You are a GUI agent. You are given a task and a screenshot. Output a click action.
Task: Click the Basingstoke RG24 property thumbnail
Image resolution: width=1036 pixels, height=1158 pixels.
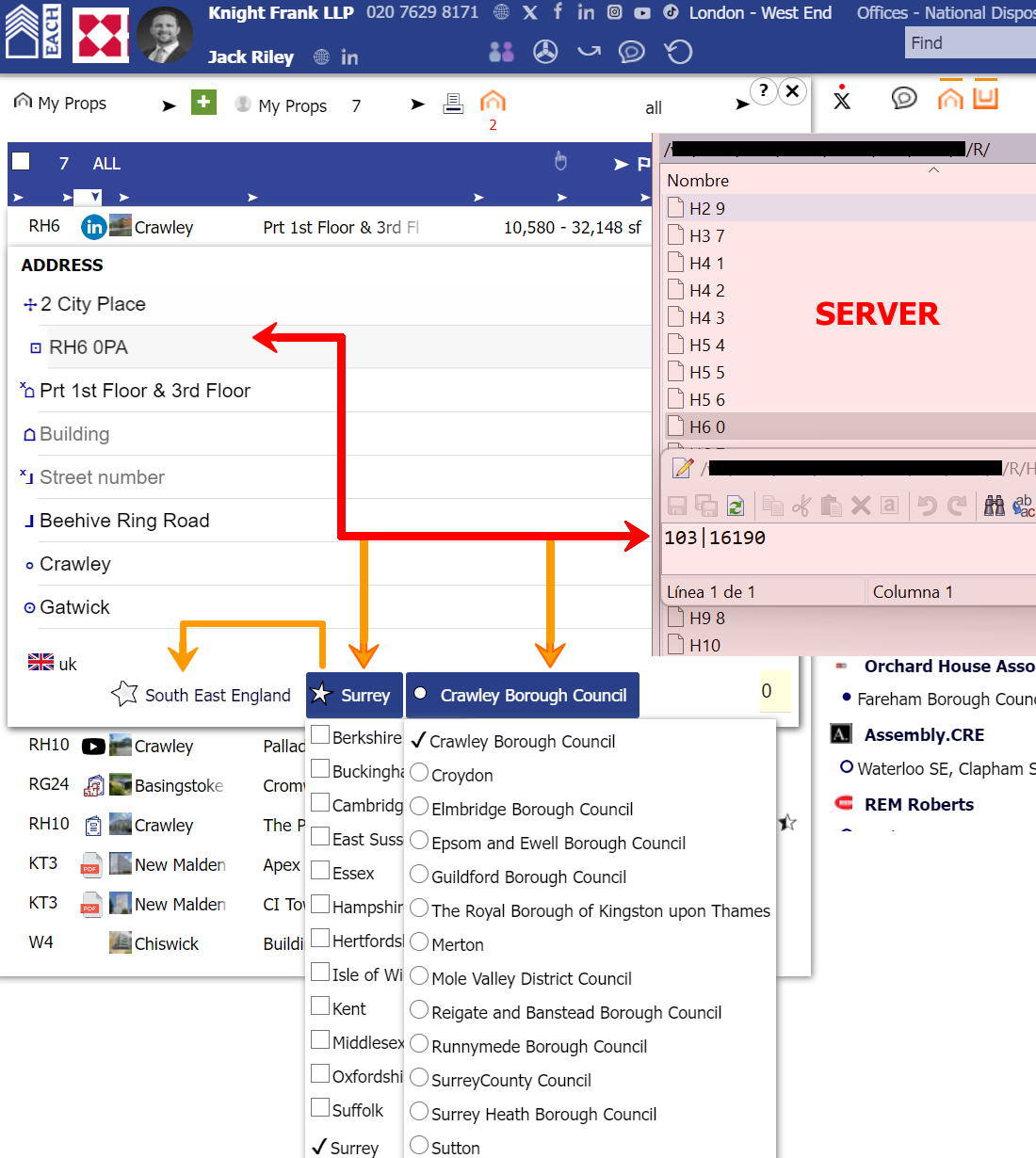[x=120, y=784]
